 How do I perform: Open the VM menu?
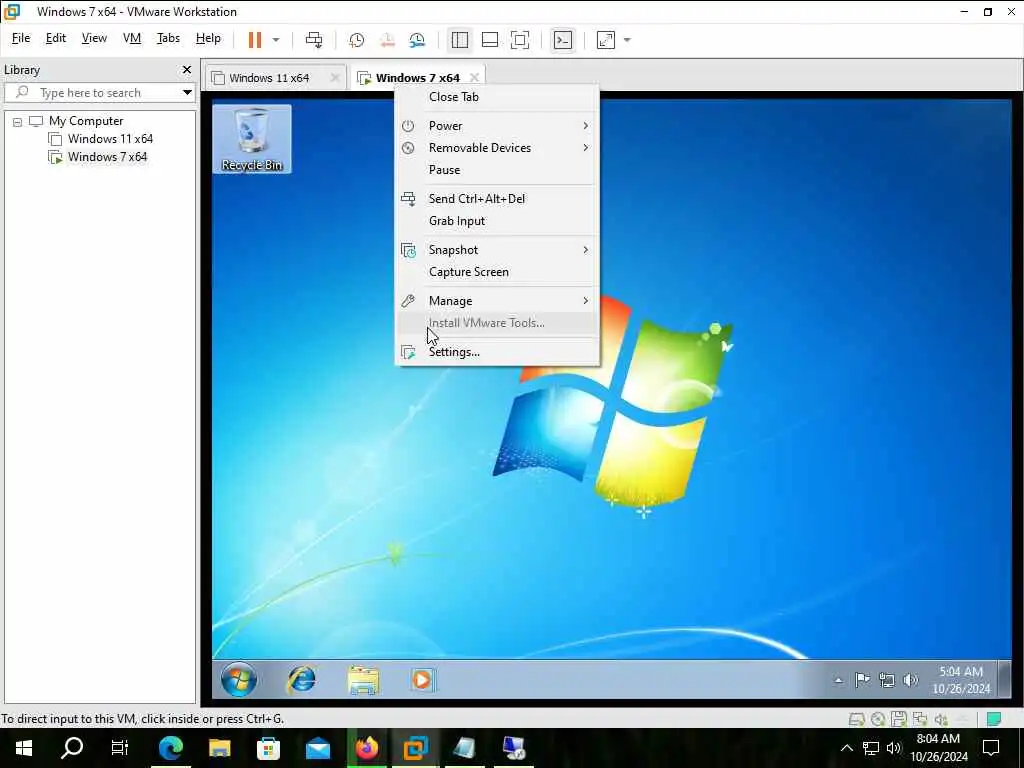[x=132, y=38]
